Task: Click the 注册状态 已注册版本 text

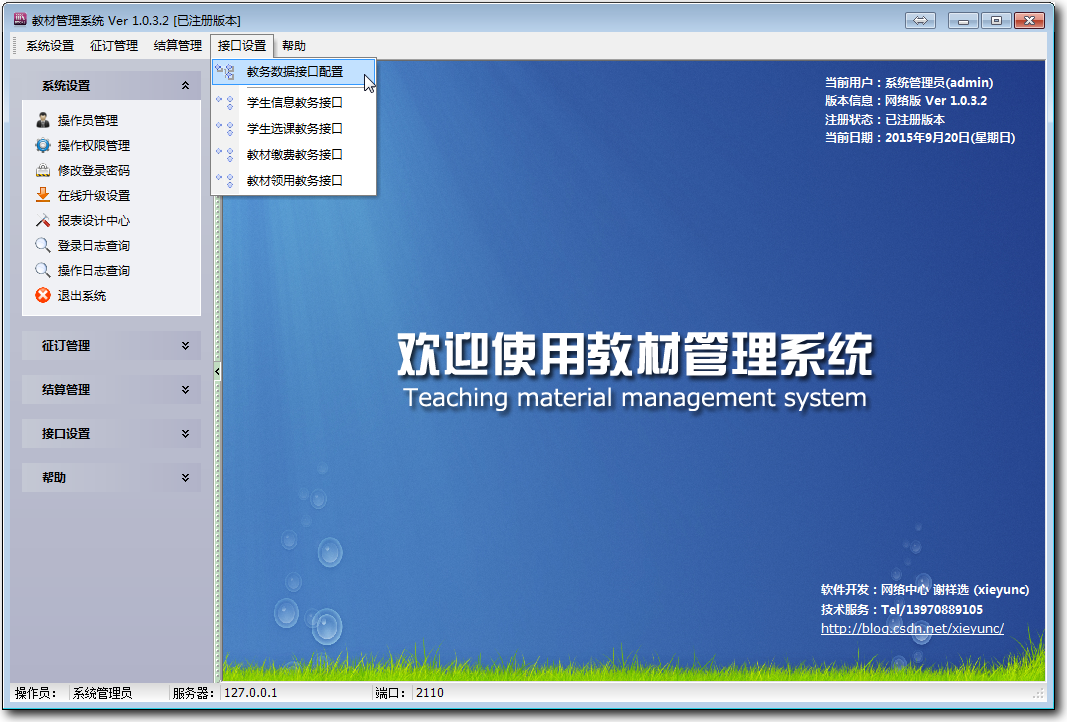Action: 885,120
